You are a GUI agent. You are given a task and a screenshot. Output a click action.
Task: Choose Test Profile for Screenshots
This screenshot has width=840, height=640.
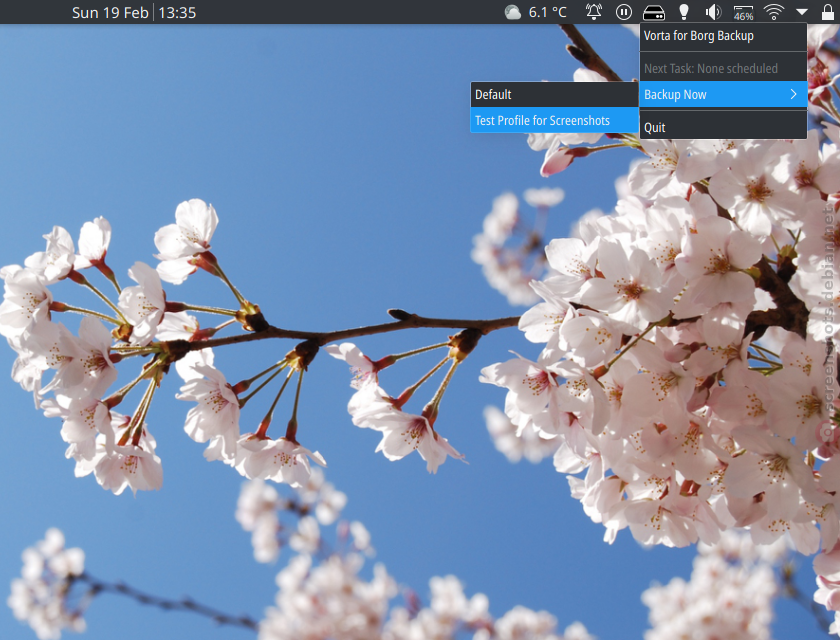[542, 121]
